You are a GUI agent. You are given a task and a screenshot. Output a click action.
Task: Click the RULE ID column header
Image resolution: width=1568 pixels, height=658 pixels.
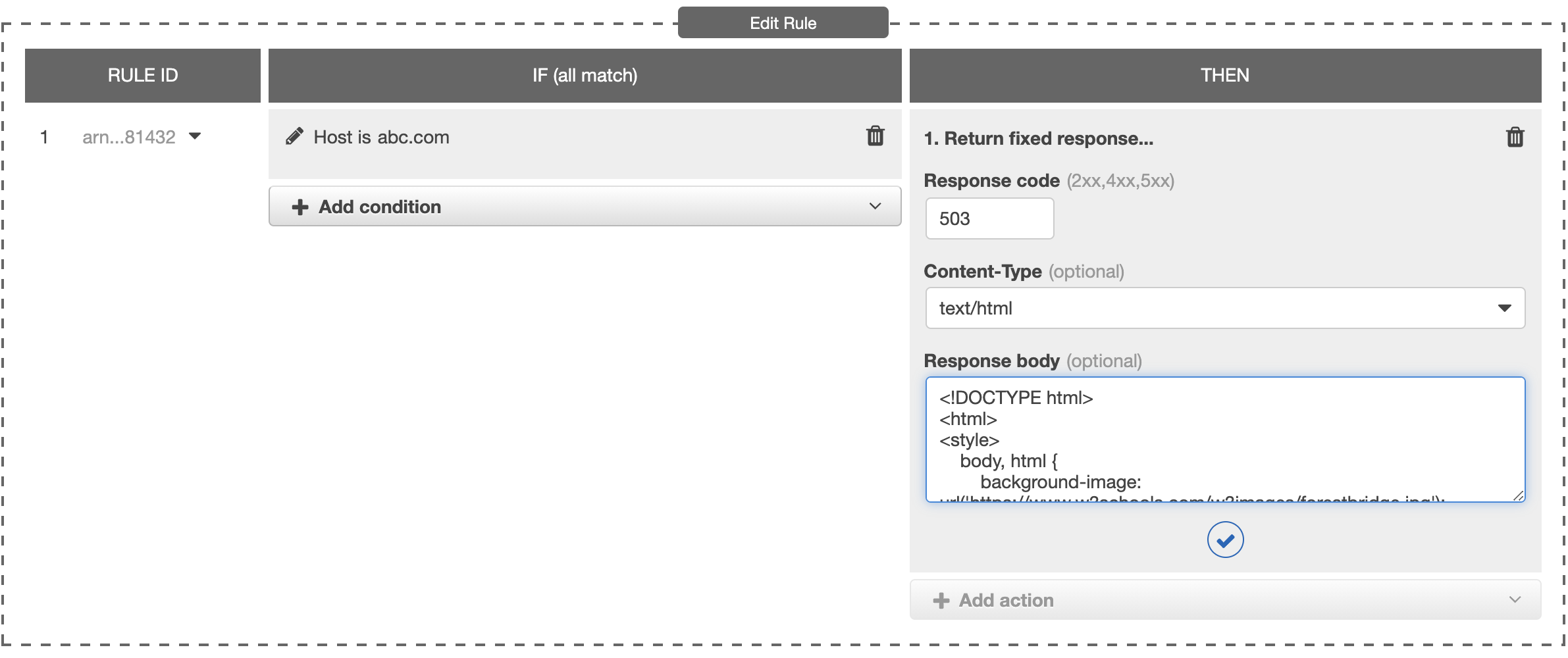pos(143,75)
